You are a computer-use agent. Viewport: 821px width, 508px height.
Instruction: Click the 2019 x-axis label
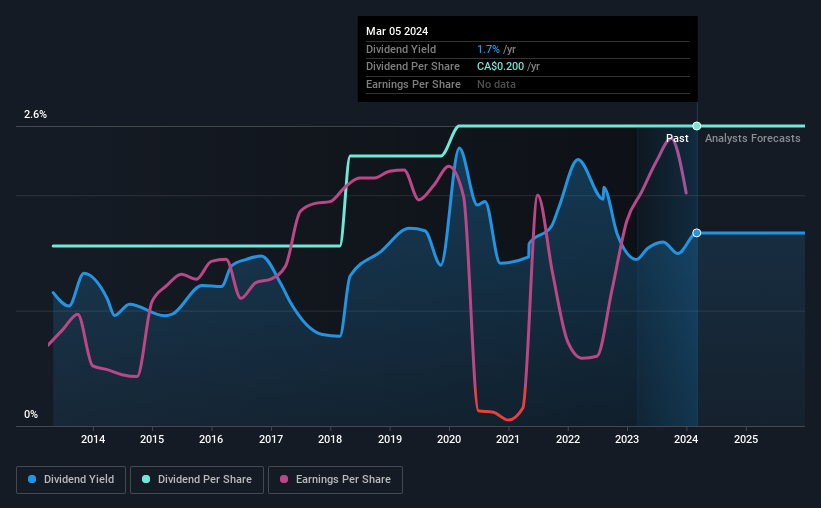(390, 439)
